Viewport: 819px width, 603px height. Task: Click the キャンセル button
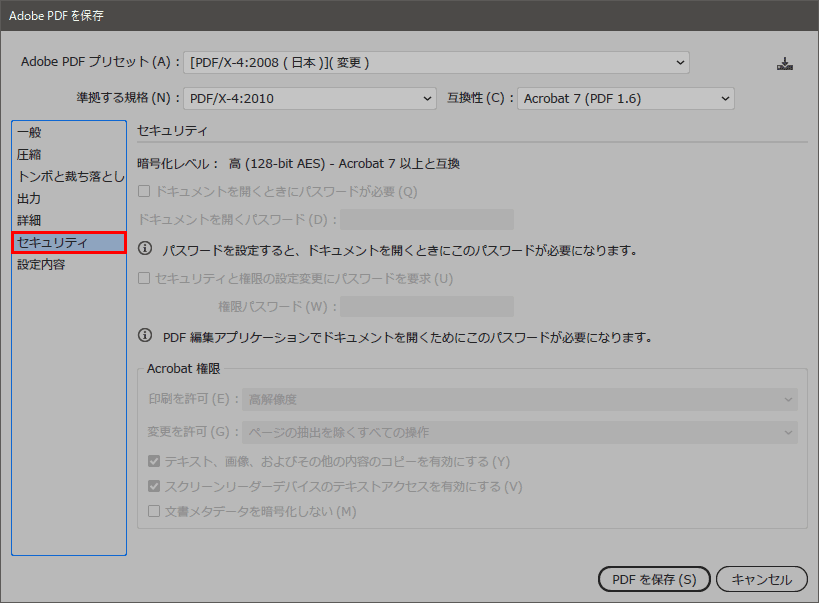click(x=762, y=579)
